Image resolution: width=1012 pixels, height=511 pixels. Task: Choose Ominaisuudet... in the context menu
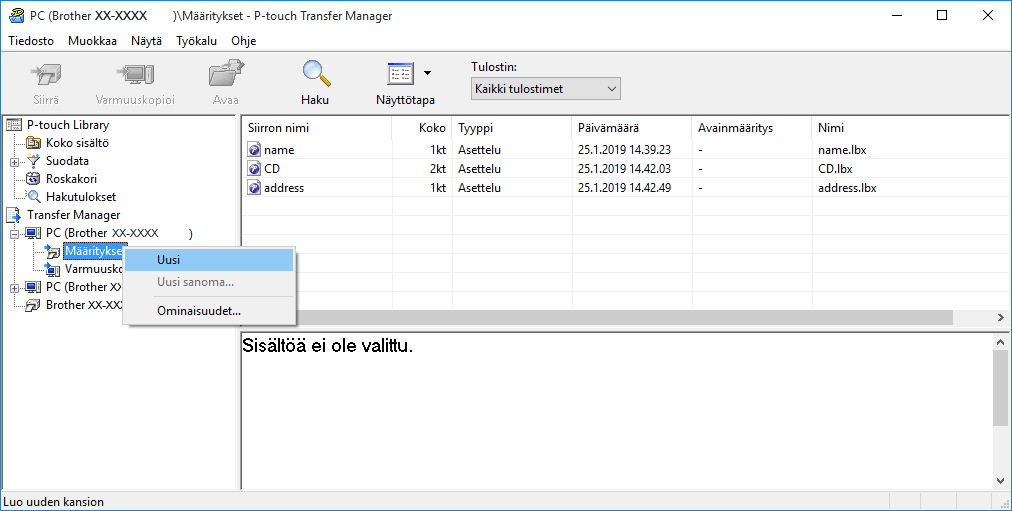coord(209,311)
